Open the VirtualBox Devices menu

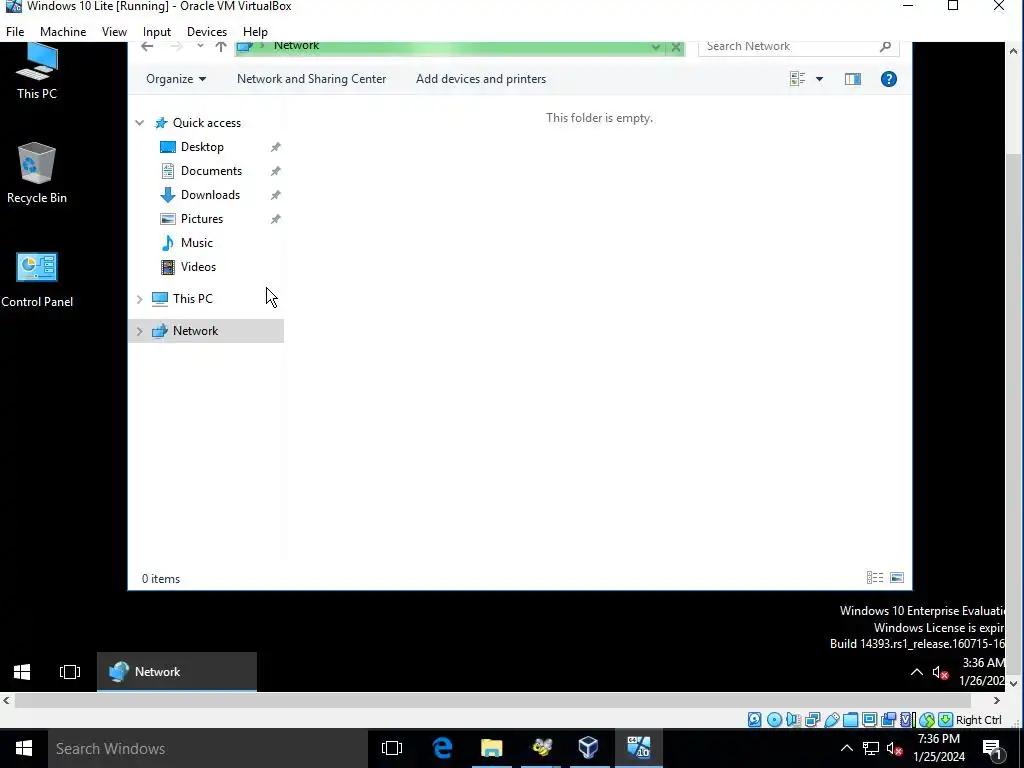(x=207, y=31)
